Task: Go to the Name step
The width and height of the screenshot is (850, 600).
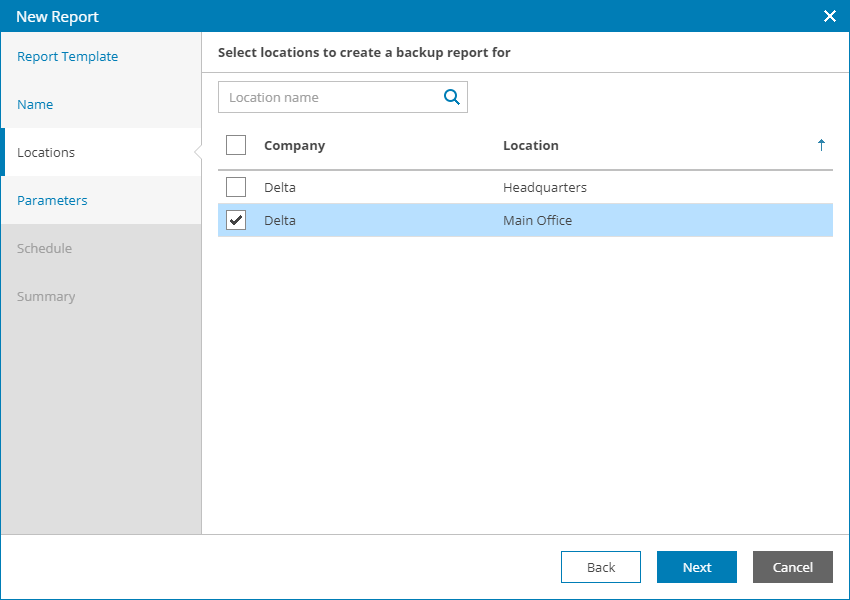Action: 35,105
